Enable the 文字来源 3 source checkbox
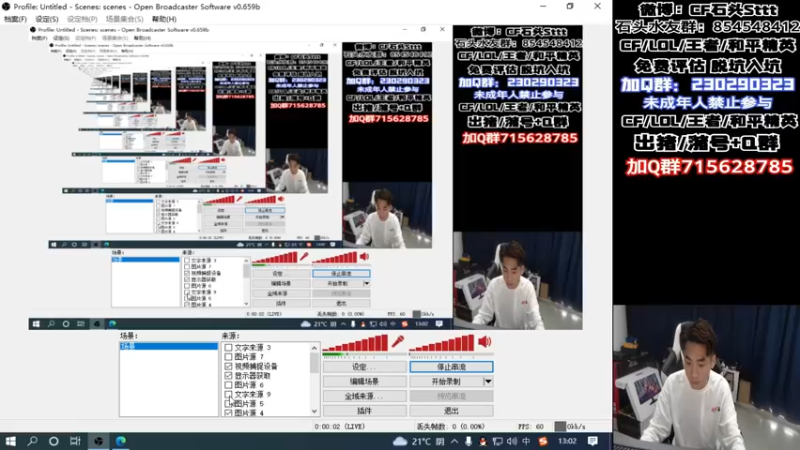Viewport: 800px width, 450px height. pos(228,347)
